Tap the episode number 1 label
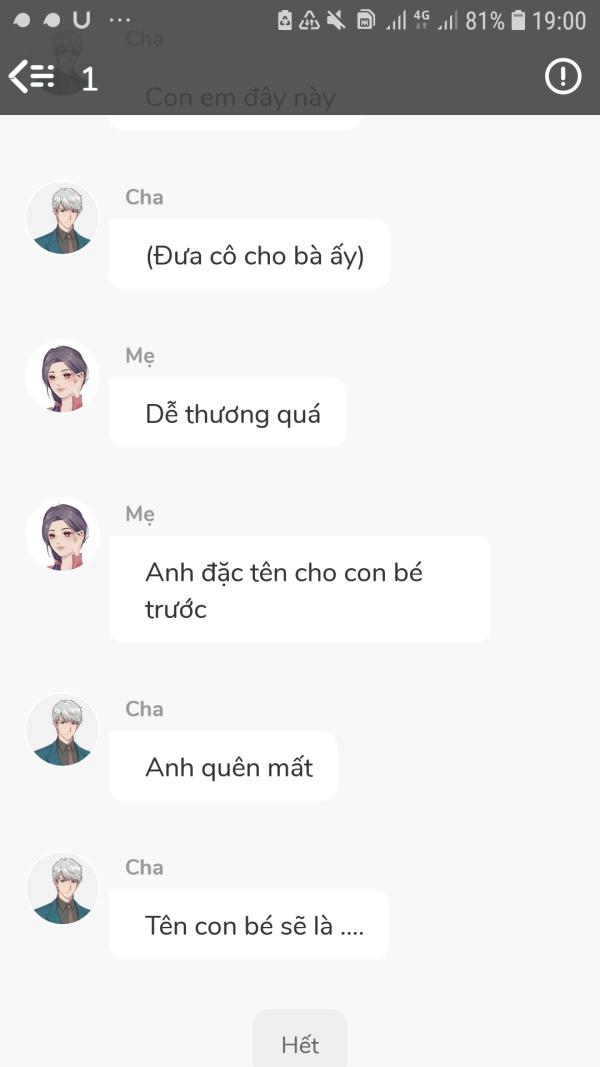Image resolution: width=600 pixels, height=1067 pixels. click(x=89, y=80)
